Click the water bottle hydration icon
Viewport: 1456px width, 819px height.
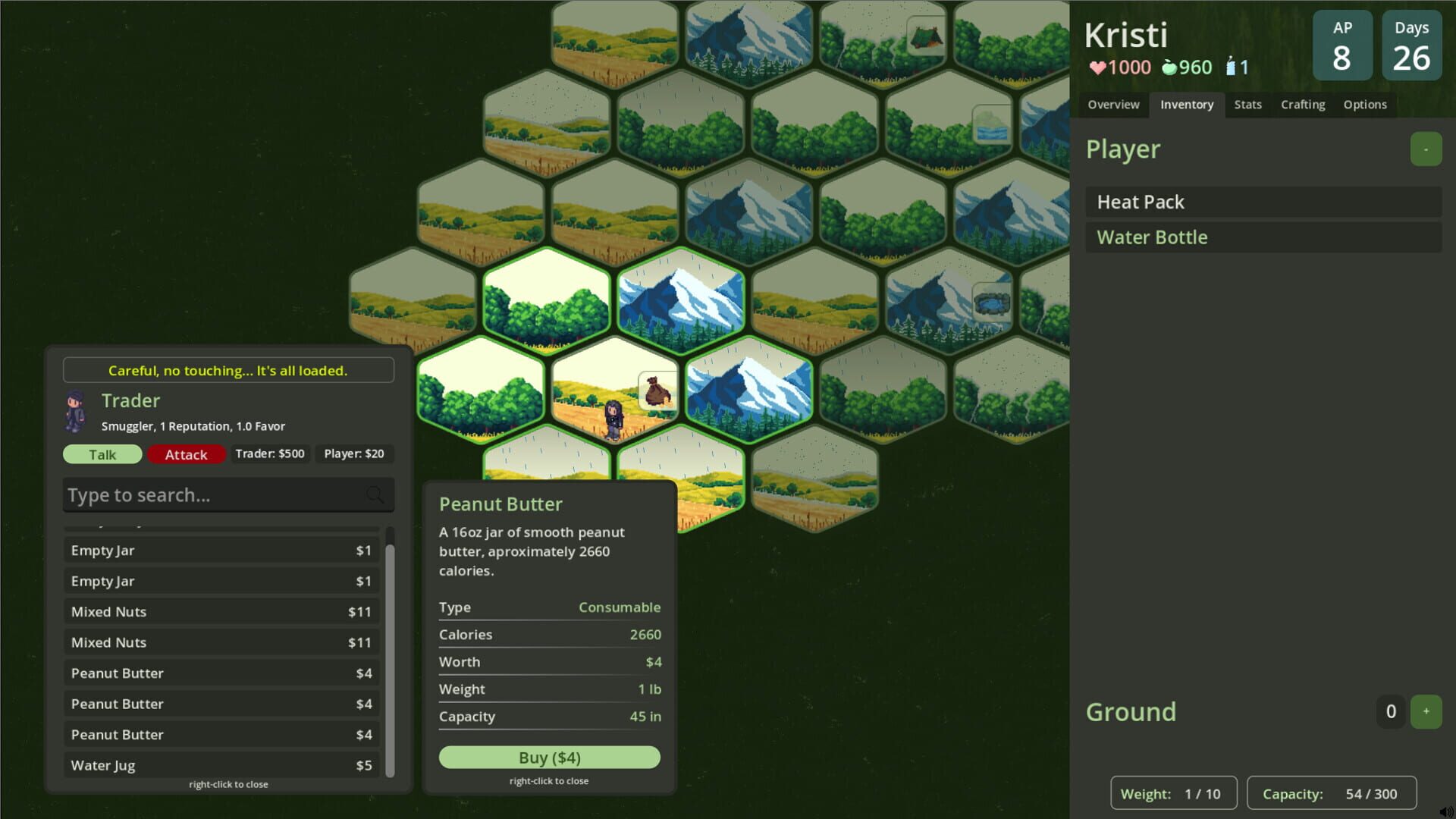tap(1230, 67)
